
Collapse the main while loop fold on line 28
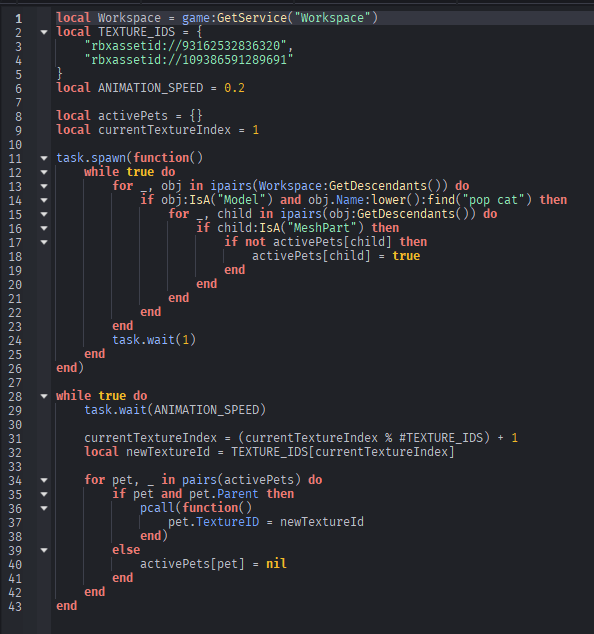tap(44, 396)
